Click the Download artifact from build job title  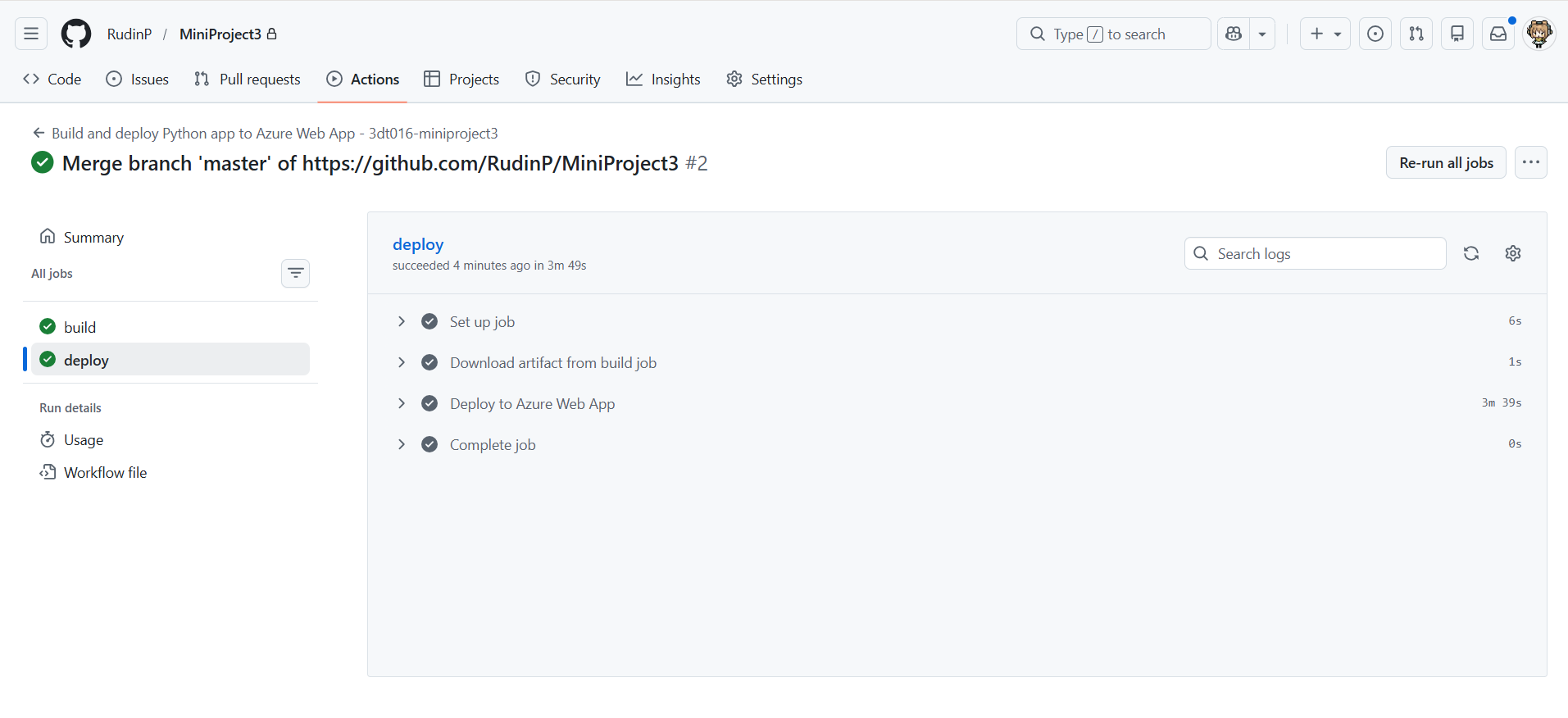point(553,362)
